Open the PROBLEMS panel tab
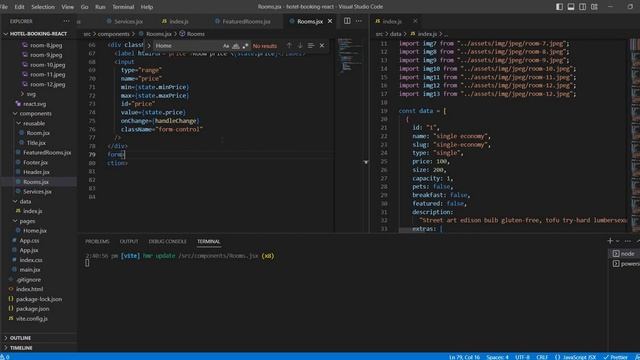The height and width of the screenshot is (360, 640). pyautogui.click(x=97, y=242)
